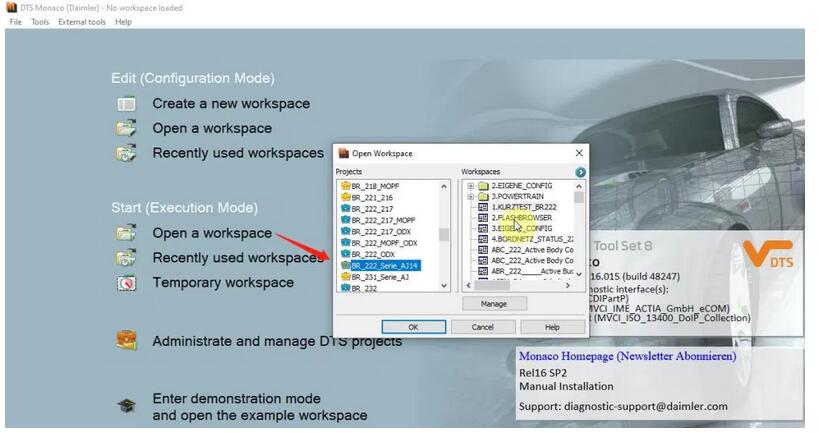Click the 3.POWERTRAIN folder icon
This screenshot has height=433, width=819.
click(483, 196)
